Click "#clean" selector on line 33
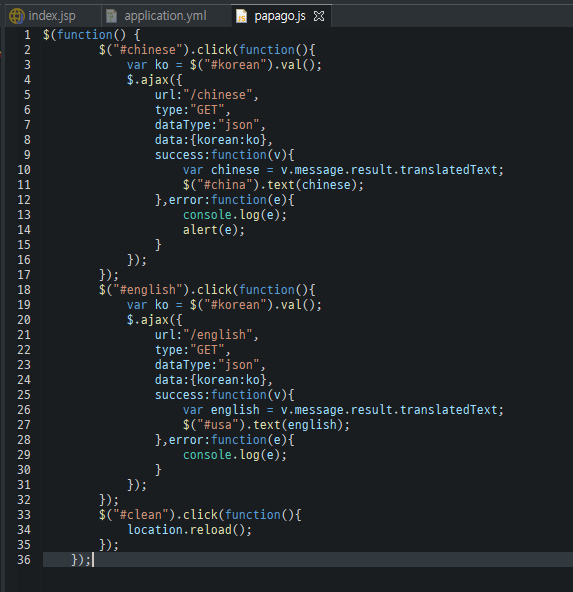The height and width of the screenshot is (592, 573). pos(140,515)
